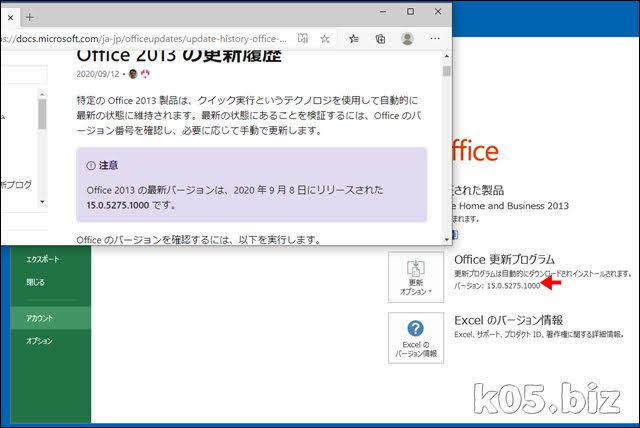Click the version number 15.0.5275.1000 in the note box
Viewport: 640px width, 428px height.
point(118,205)
